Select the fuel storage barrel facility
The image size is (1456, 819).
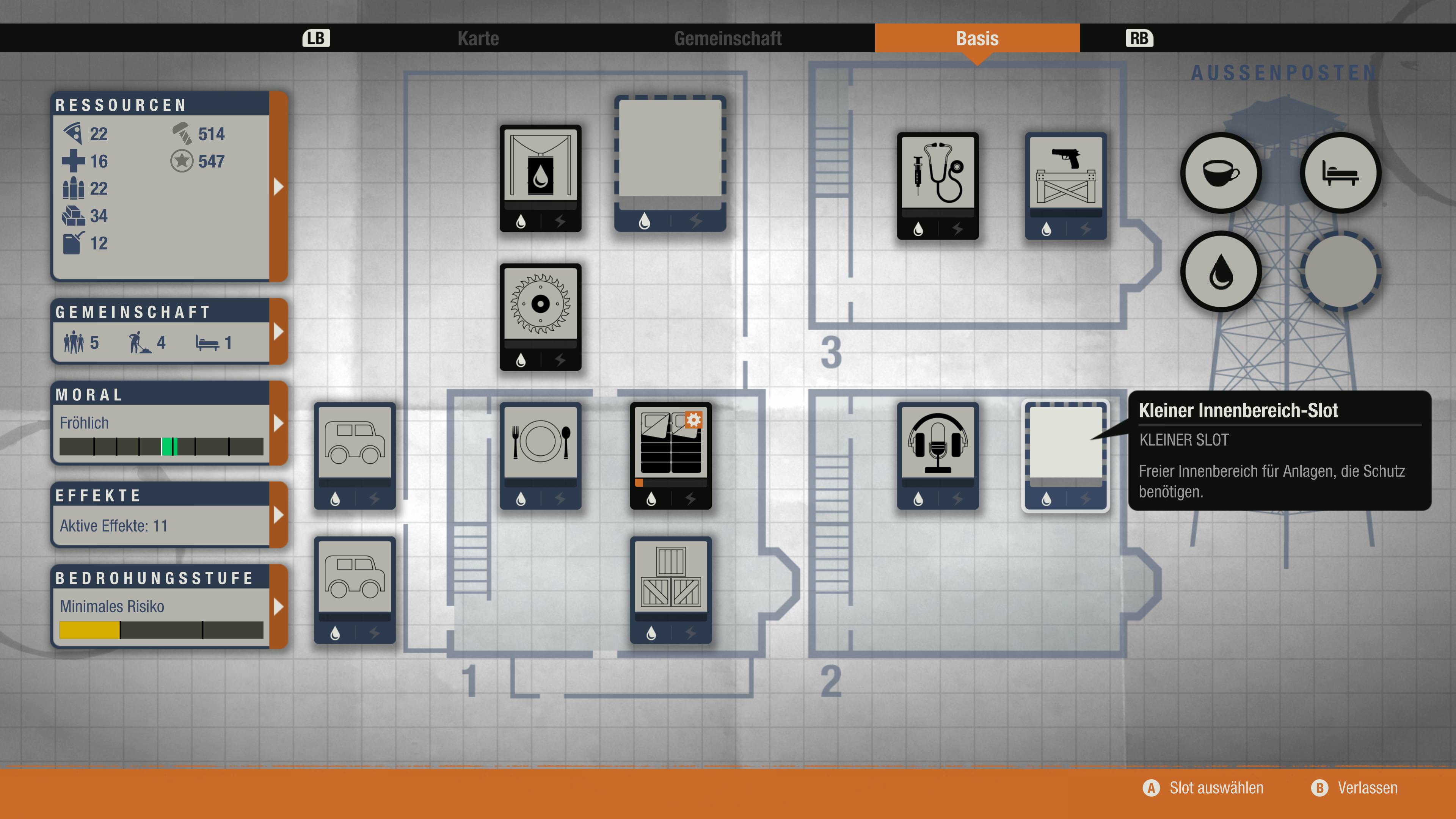pyautogui.click(x=540, y=178)
